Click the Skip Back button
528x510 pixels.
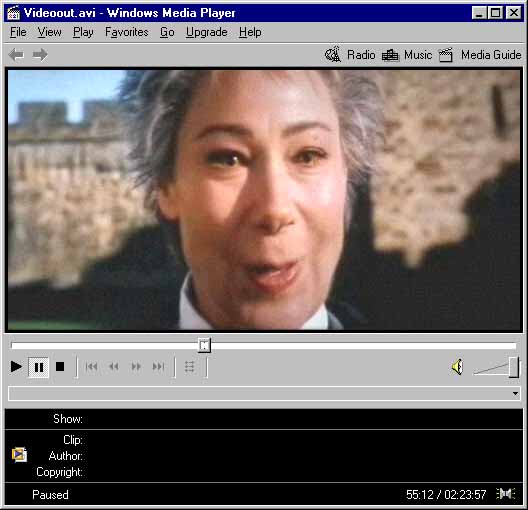pos(91,367)
